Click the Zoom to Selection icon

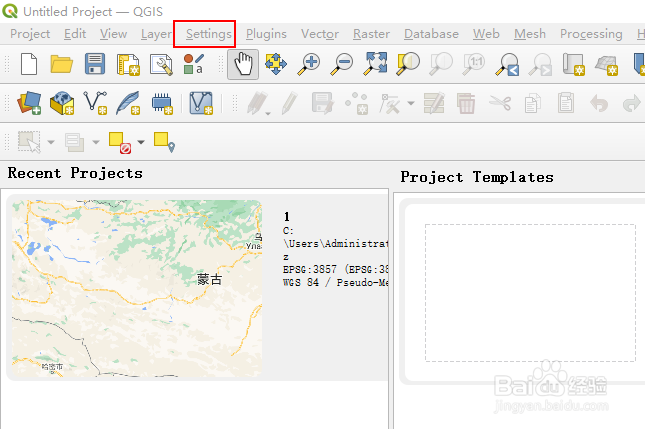click(408, 64)
